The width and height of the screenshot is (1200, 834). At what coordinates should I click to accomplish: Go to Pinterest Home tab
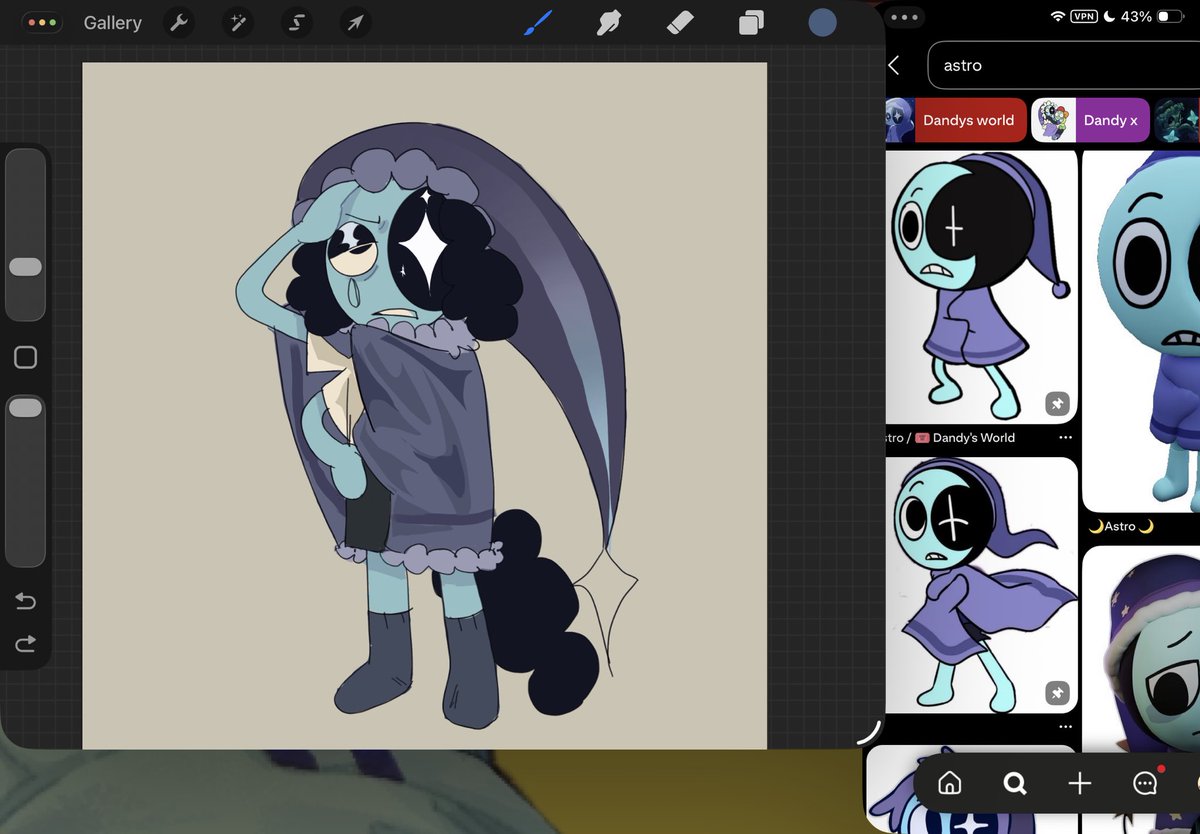[950, 783]
